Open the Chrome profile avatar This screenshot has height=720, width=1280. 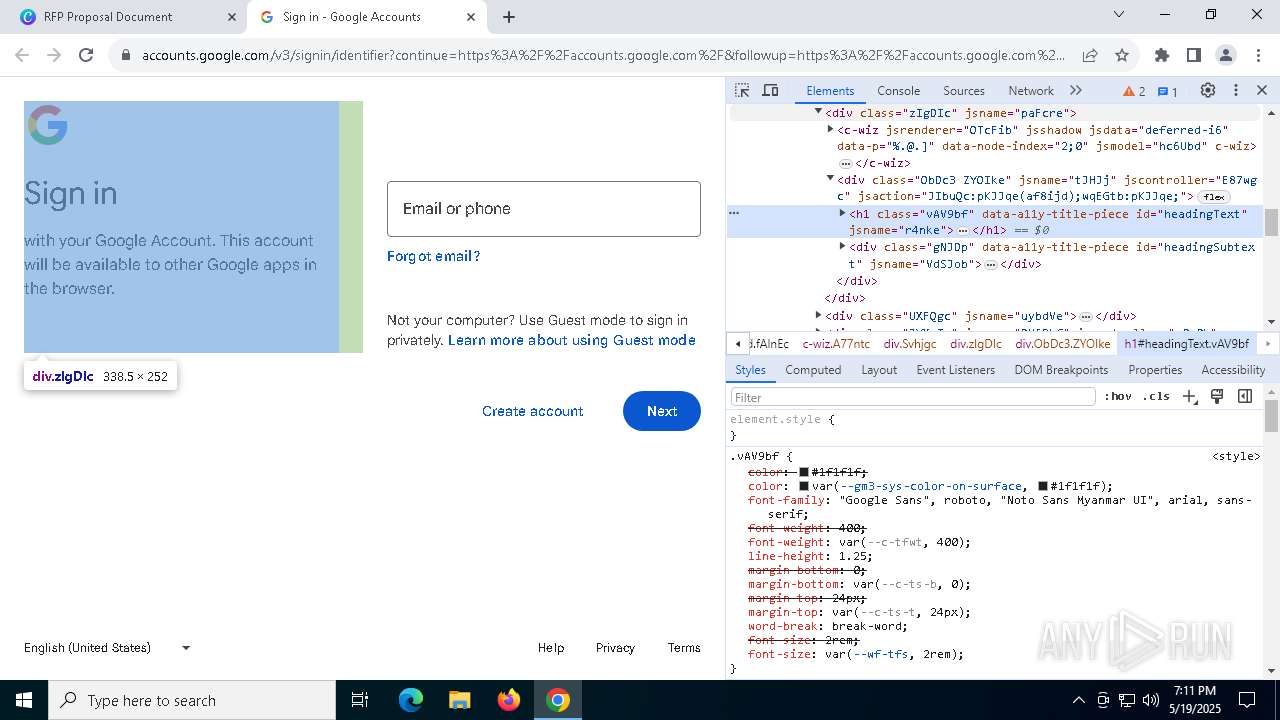[x=1225, y=55]
